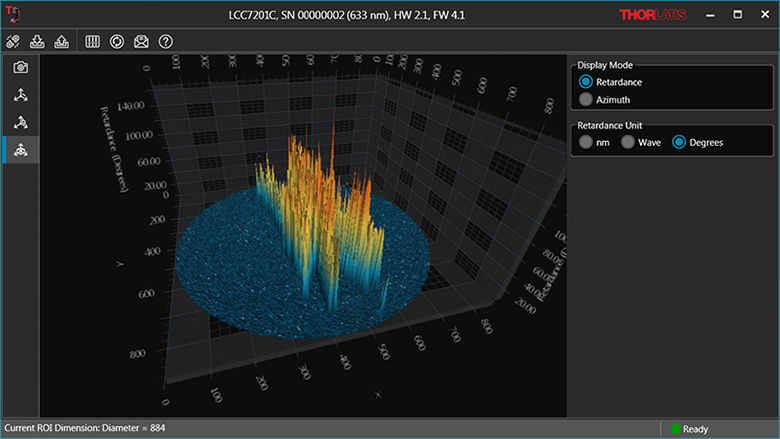The width and height of the screenshot is (780, 439).
Task: Select the Azimuth display mode
Action: 586,100
